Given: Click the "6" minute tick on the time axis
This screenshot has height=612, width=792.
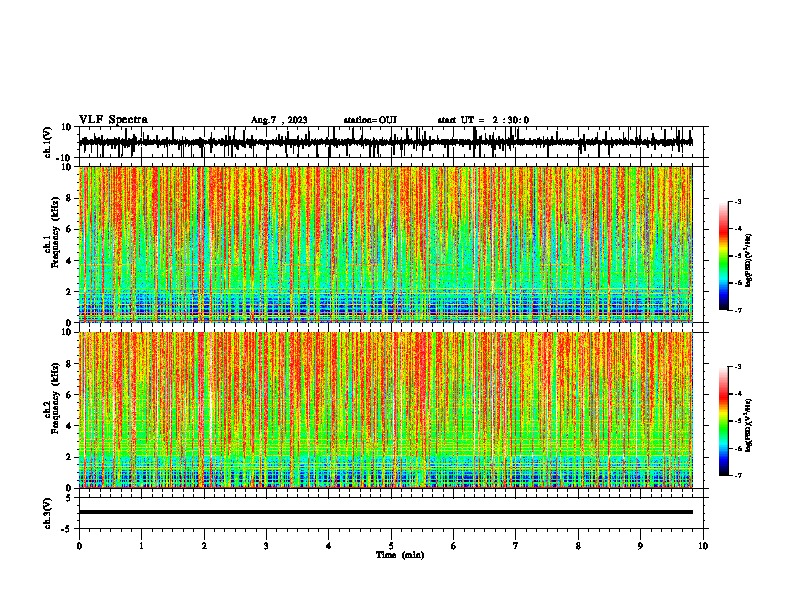Looking at the screenshot, I should pos(454,546).
